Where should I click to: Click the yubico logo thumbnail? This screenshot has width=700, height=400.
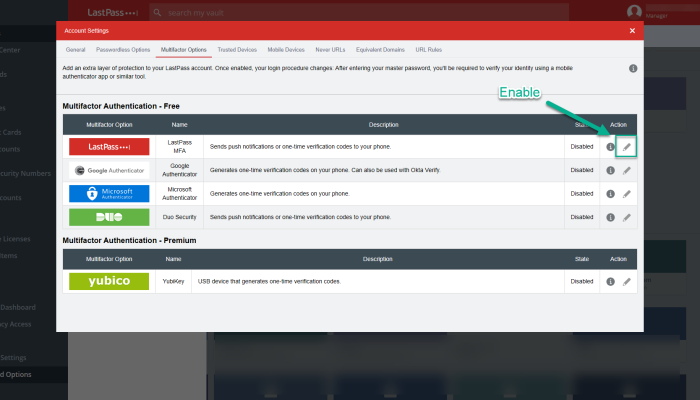[x=109, y=281]
